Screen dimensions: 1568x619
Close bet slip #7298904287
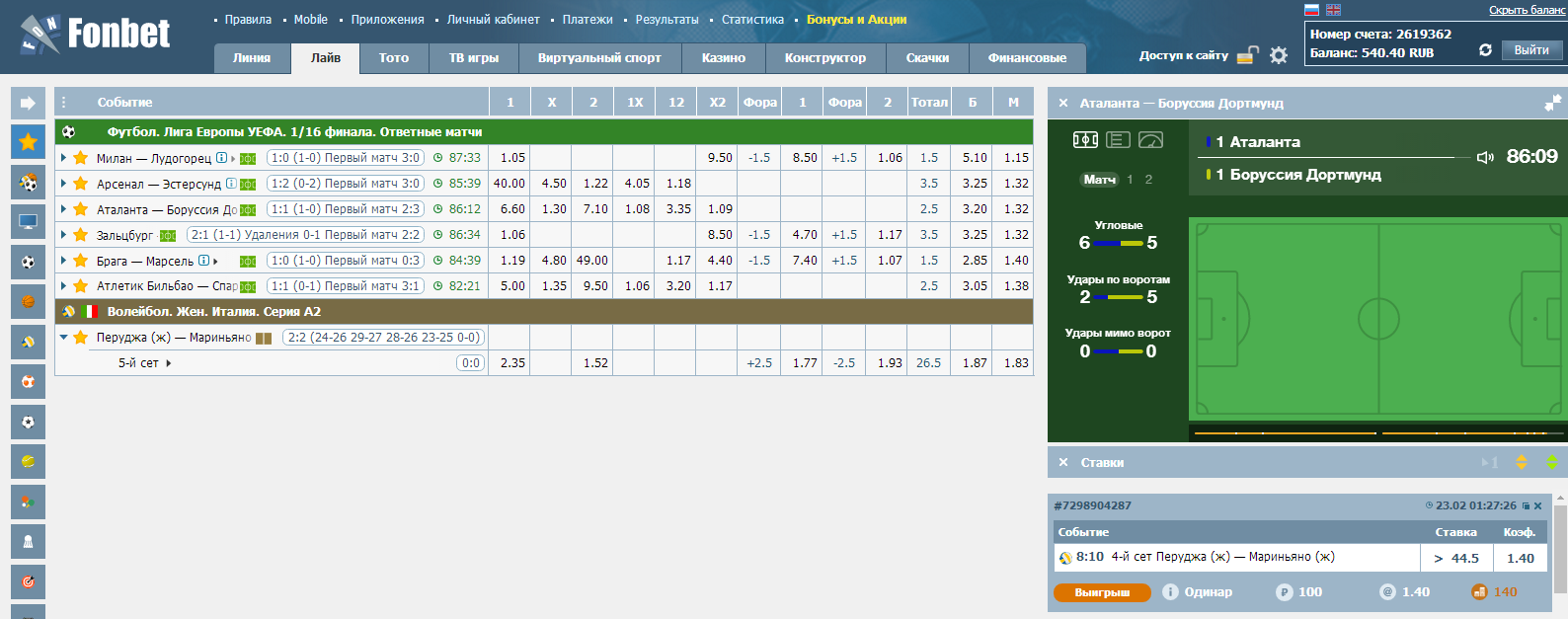coord(1537,505)
